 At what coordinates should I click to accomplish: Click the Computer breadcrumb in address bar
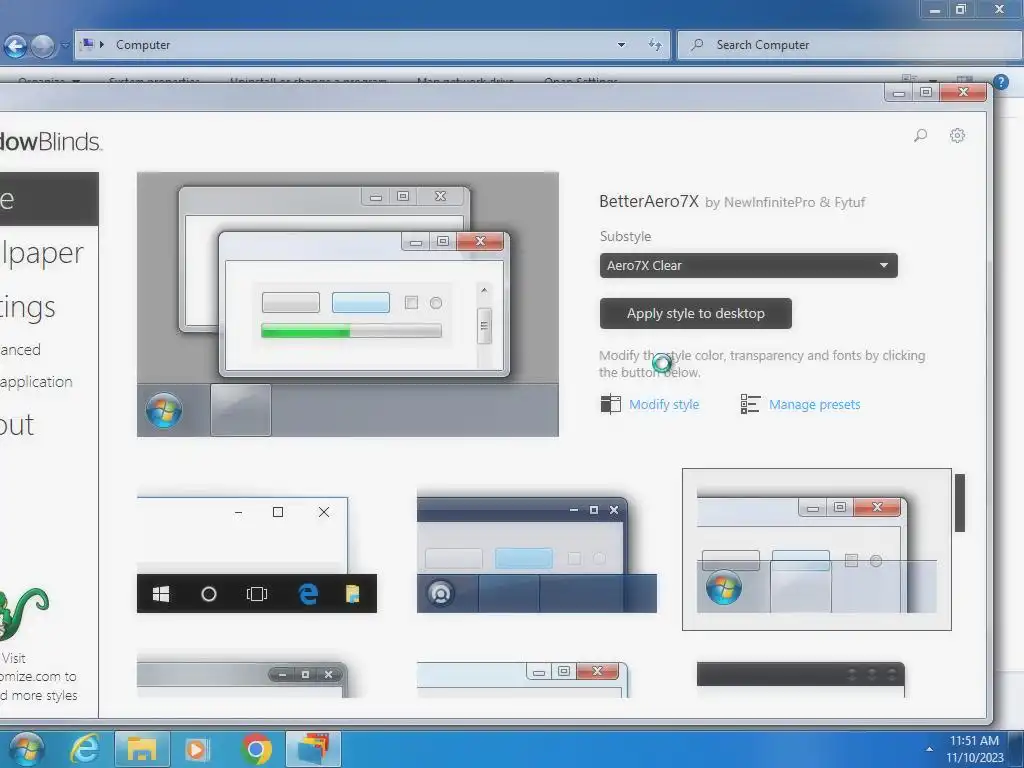pyautogui.click(x=143, y=45)
